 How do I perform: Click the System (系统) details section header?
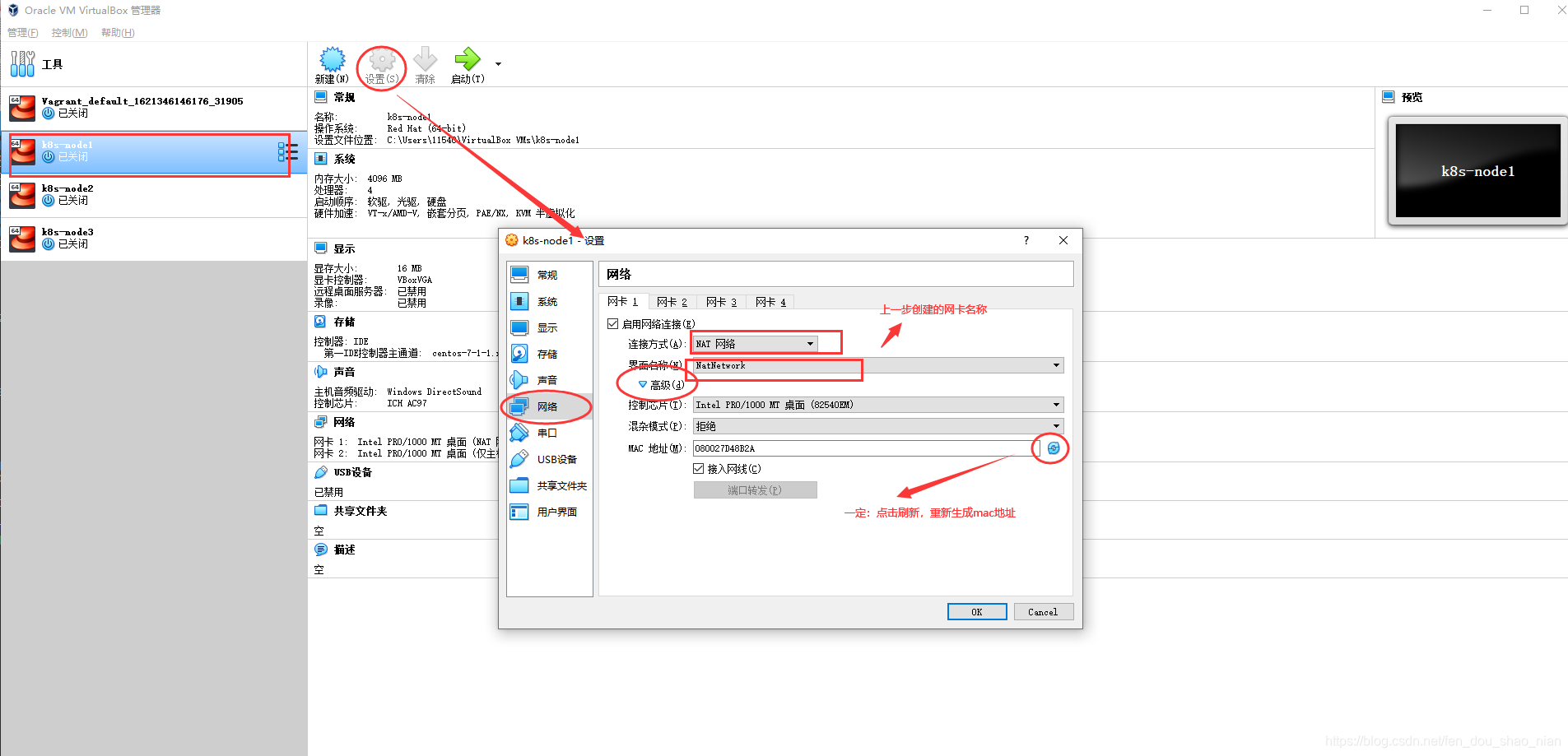(344, 159)
